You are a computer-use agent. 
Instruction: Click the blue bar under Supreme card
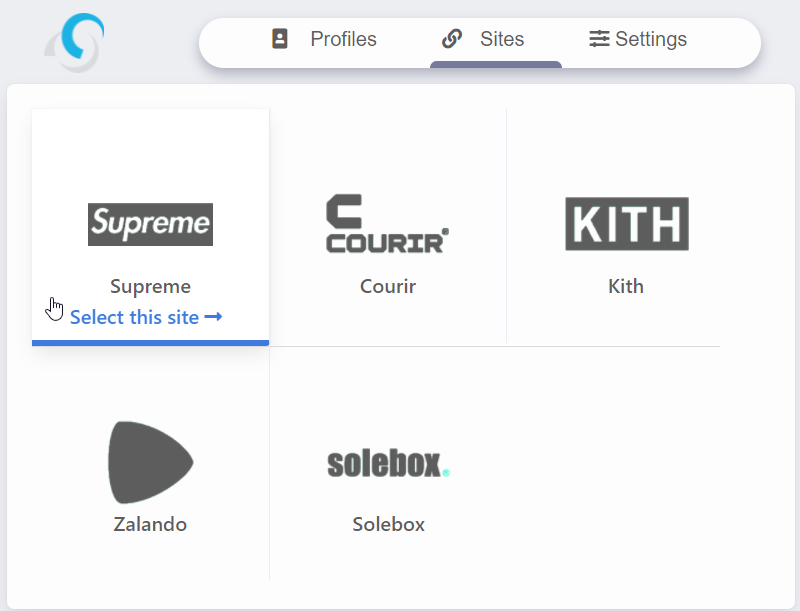coord(150,343)
